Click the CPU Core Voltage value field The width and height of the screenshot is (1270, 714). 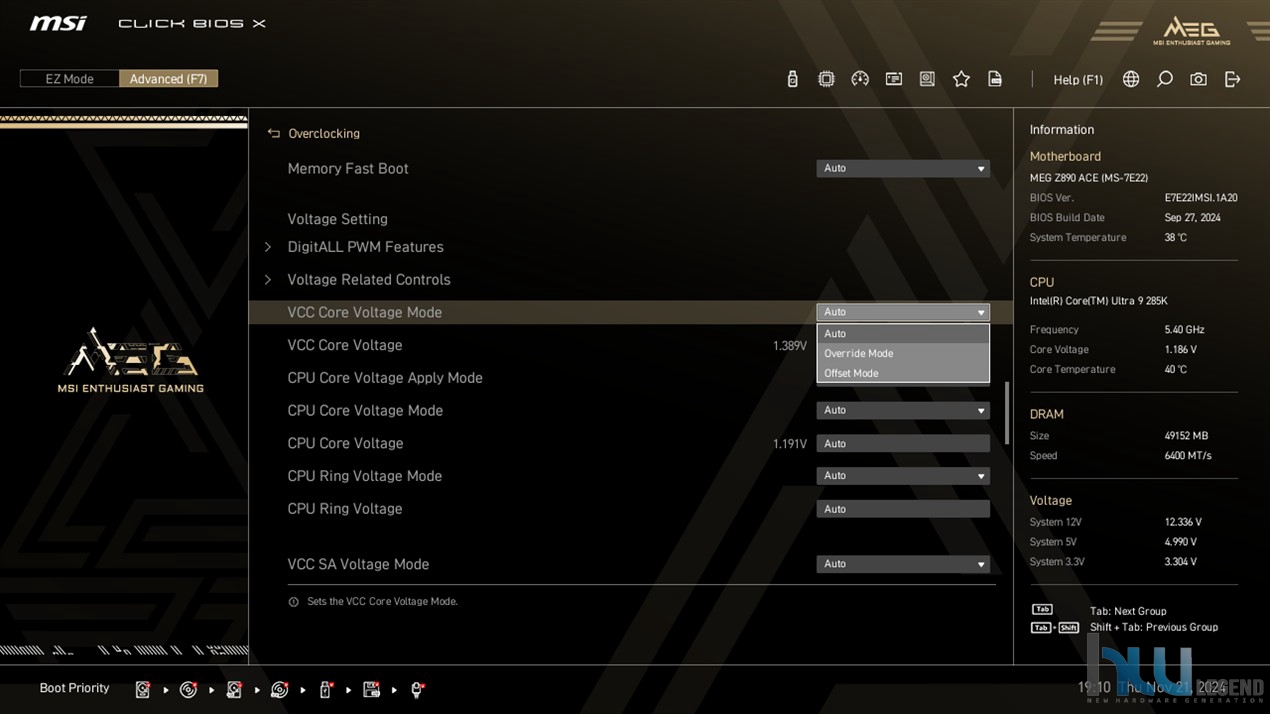[x=903, y=444]
